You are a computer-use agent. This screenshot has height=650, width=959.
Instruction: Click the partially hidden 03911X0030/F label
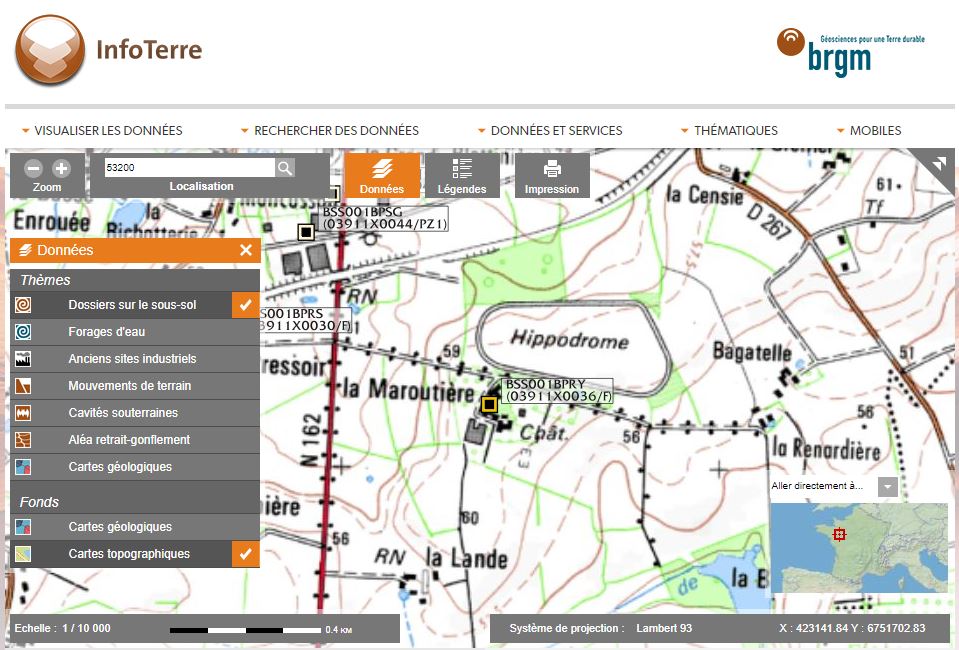pyautogui.click(x=306, y=320)
